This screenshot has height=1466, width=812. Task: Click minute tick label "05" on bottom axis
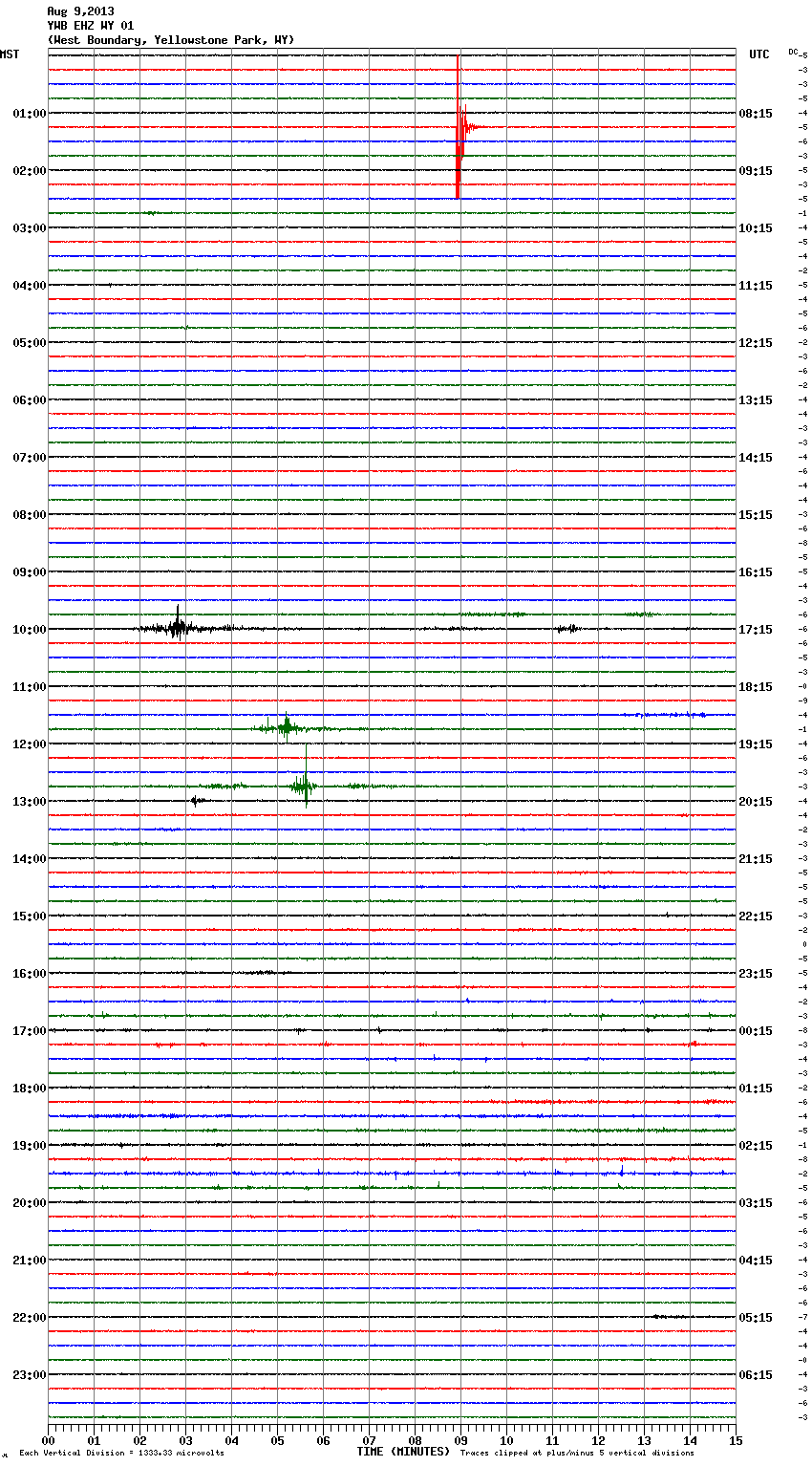coord(277,1440)
